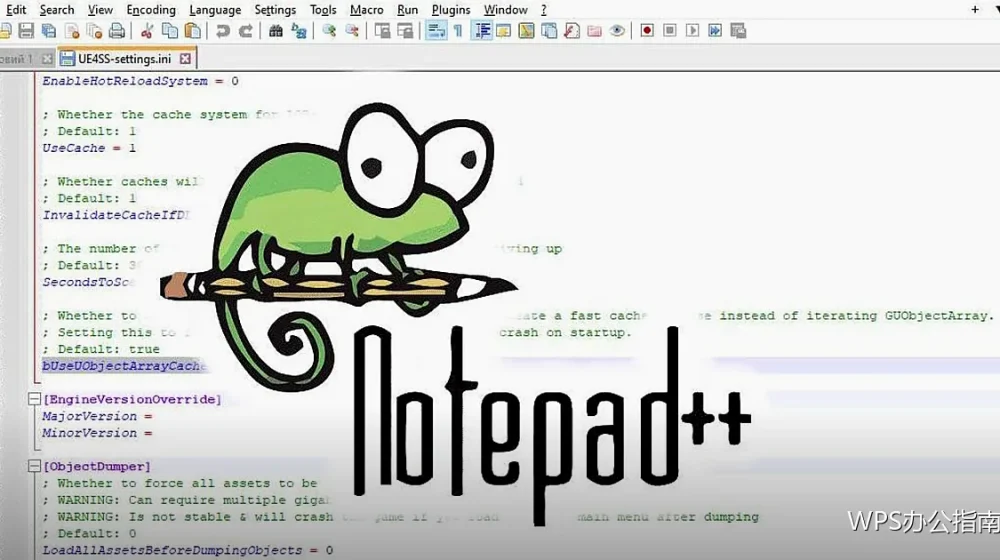Click the Stop macro recording icon
The width and height of the screenshot is (1000, 560).
(x=670, y=31)
